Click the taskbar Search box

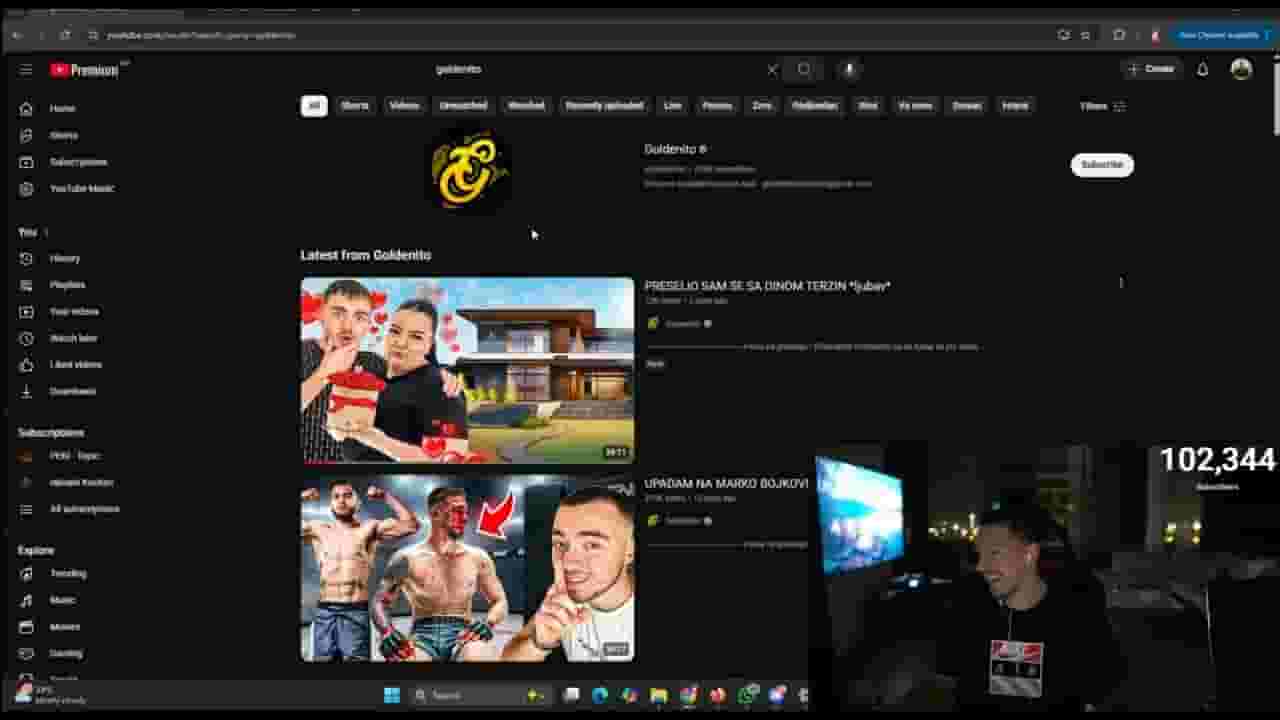(x=480, y=695)
